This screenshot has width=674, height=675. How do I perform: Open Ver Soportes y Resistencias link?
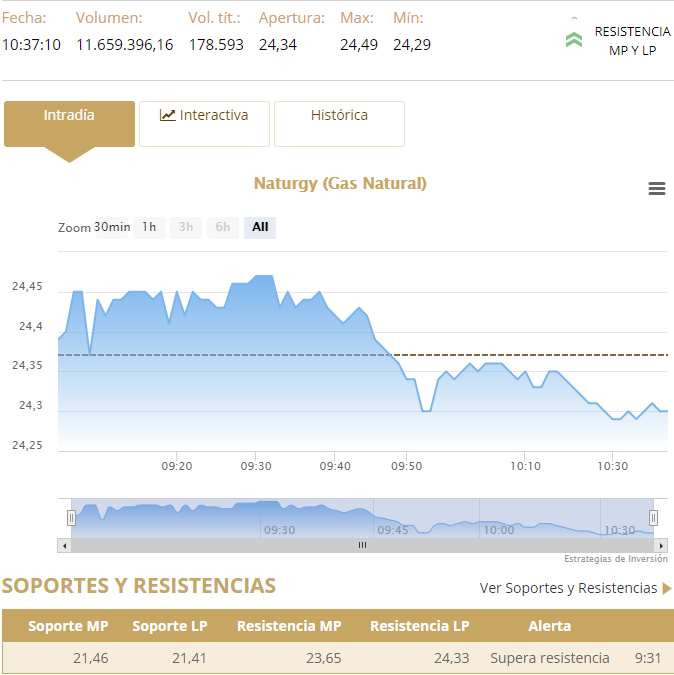coord(568,588)
